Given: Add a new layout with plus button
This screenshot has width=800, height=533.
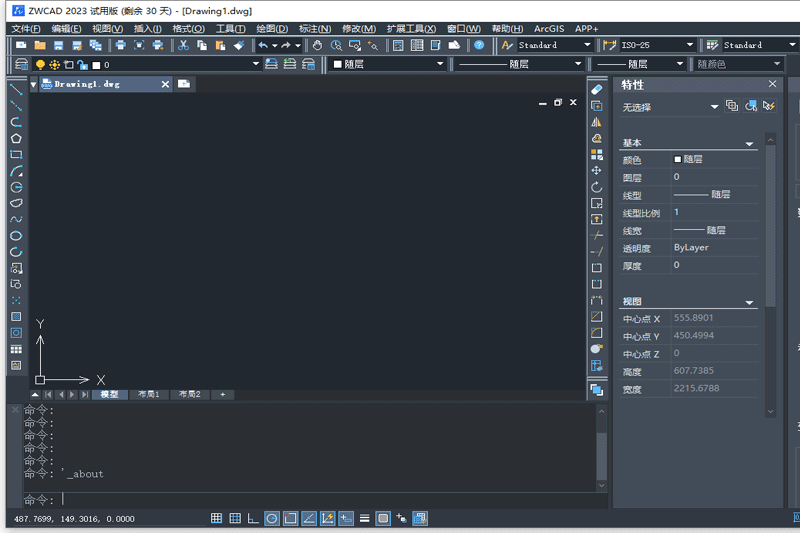Looking at the screenshot, I should click(x=222, y=394).
